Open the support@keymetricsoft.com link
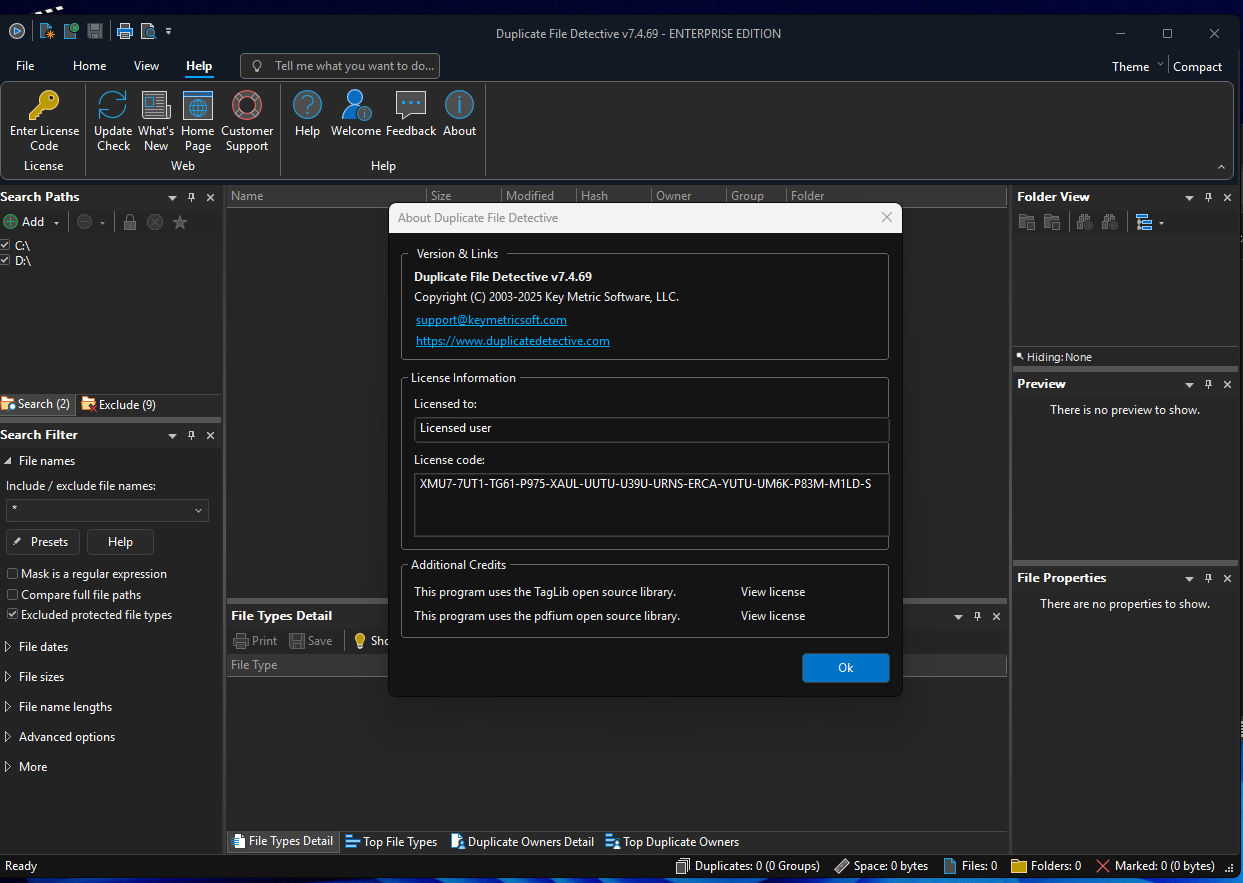Screen dimensions: 1243x883 point(491,320)
